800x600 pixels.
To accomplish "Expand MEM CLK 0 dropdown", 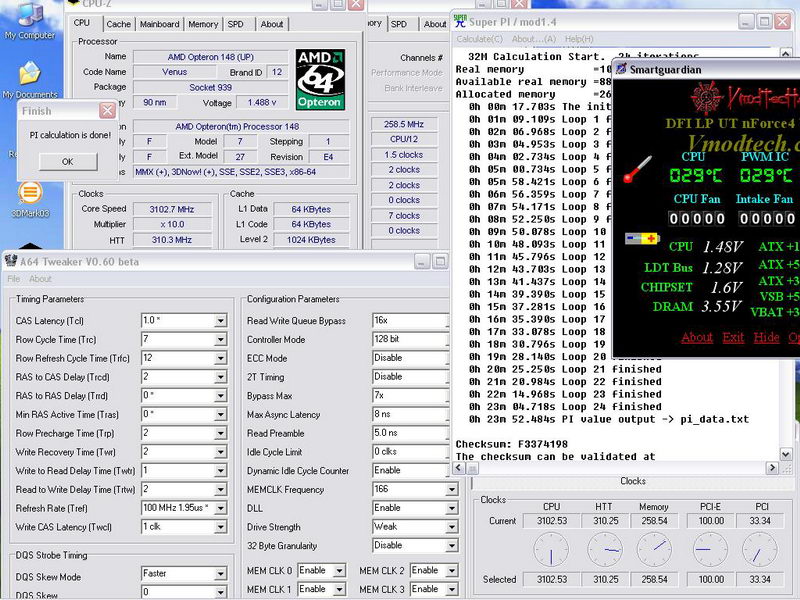I will (x=339, y=571).
